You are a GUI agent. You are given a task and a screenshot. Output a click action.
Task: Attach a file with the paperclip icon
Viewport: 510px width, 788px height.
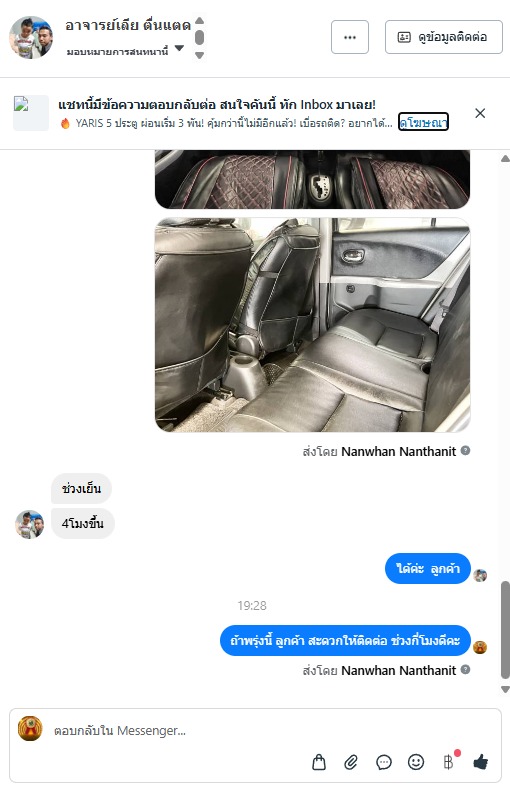point(351,762)
